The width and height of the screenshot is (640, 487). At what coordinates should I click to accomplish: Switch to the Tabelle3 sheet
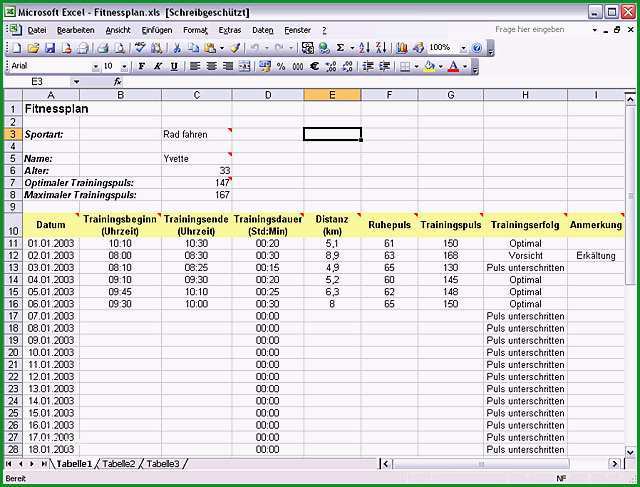coord(163,464)
